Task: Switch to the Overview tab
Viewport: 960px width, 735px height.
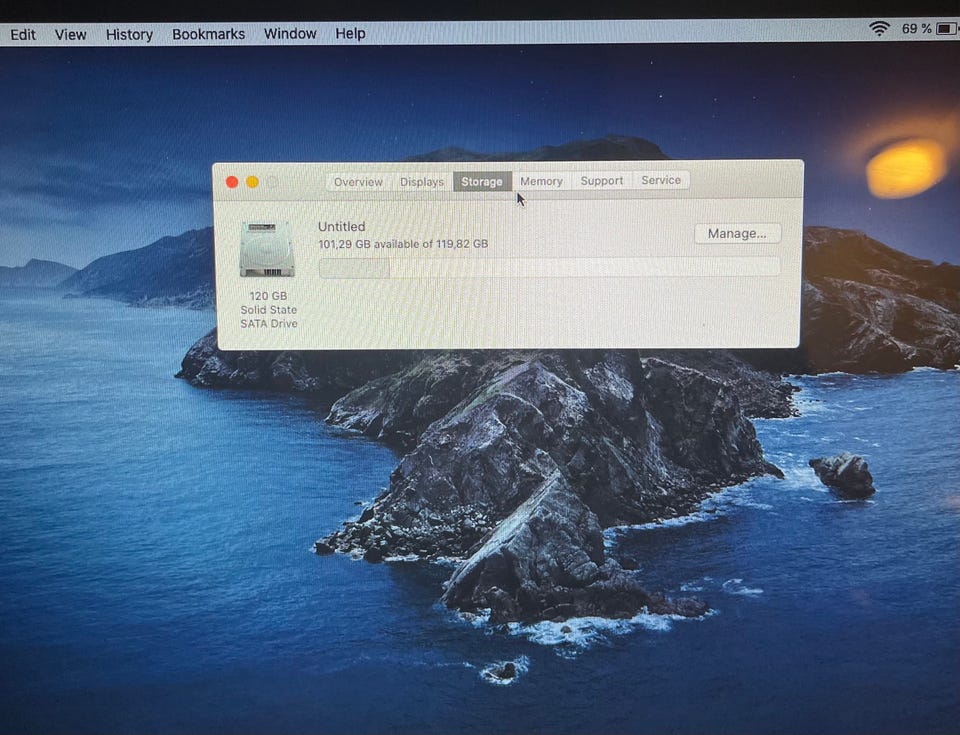Action: pyautogui.click(x=358, y=182)
